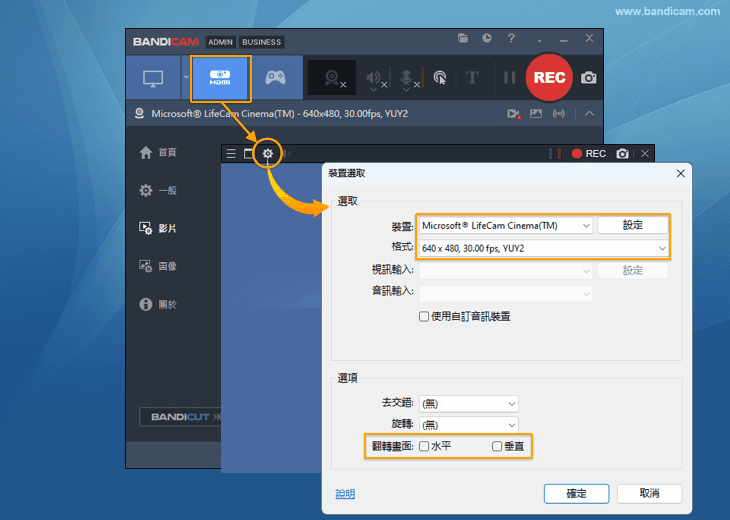Click the ADMIN badge in title bar

coord(220,42)
